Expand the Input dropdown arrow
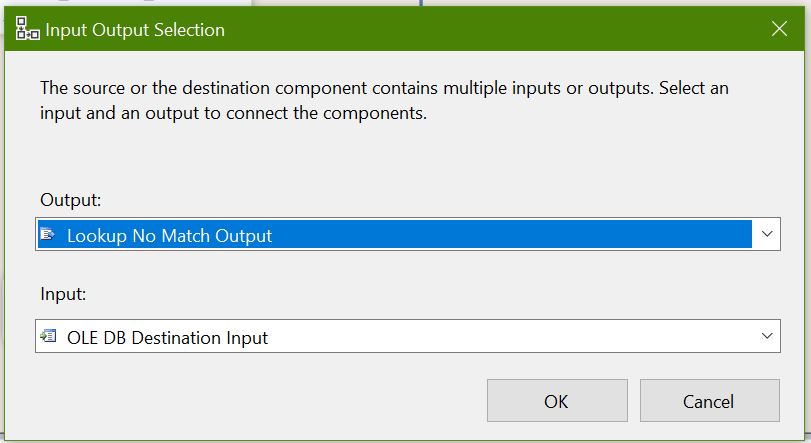The width and height of the screenshot is (811, 443). click(767, 336)
